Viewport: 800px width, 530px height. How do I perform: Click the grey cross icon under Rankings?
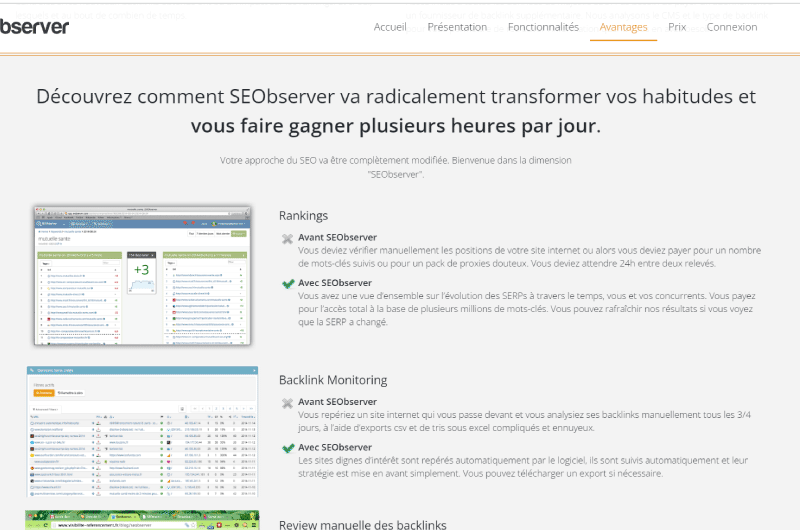[288, 238]
